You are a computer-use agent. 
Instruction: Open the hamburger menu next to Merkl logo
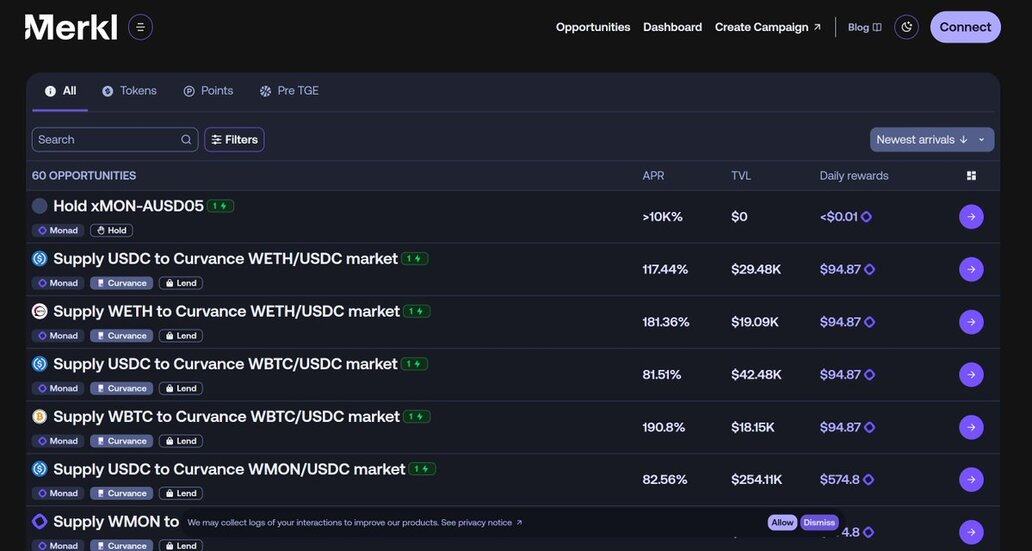point(140,27)
